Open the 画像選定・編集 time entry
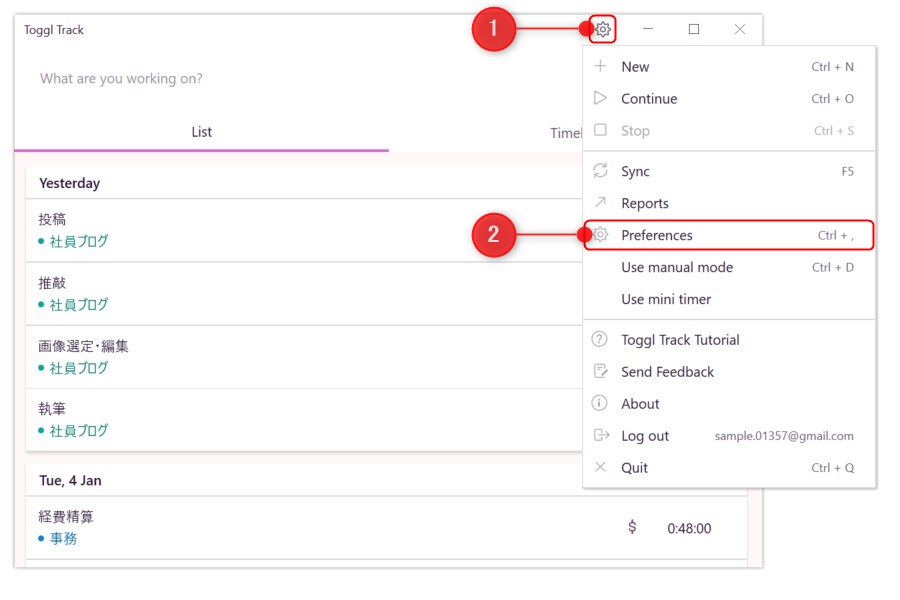The width and height of the screenshot is (900, 600). 304,357
